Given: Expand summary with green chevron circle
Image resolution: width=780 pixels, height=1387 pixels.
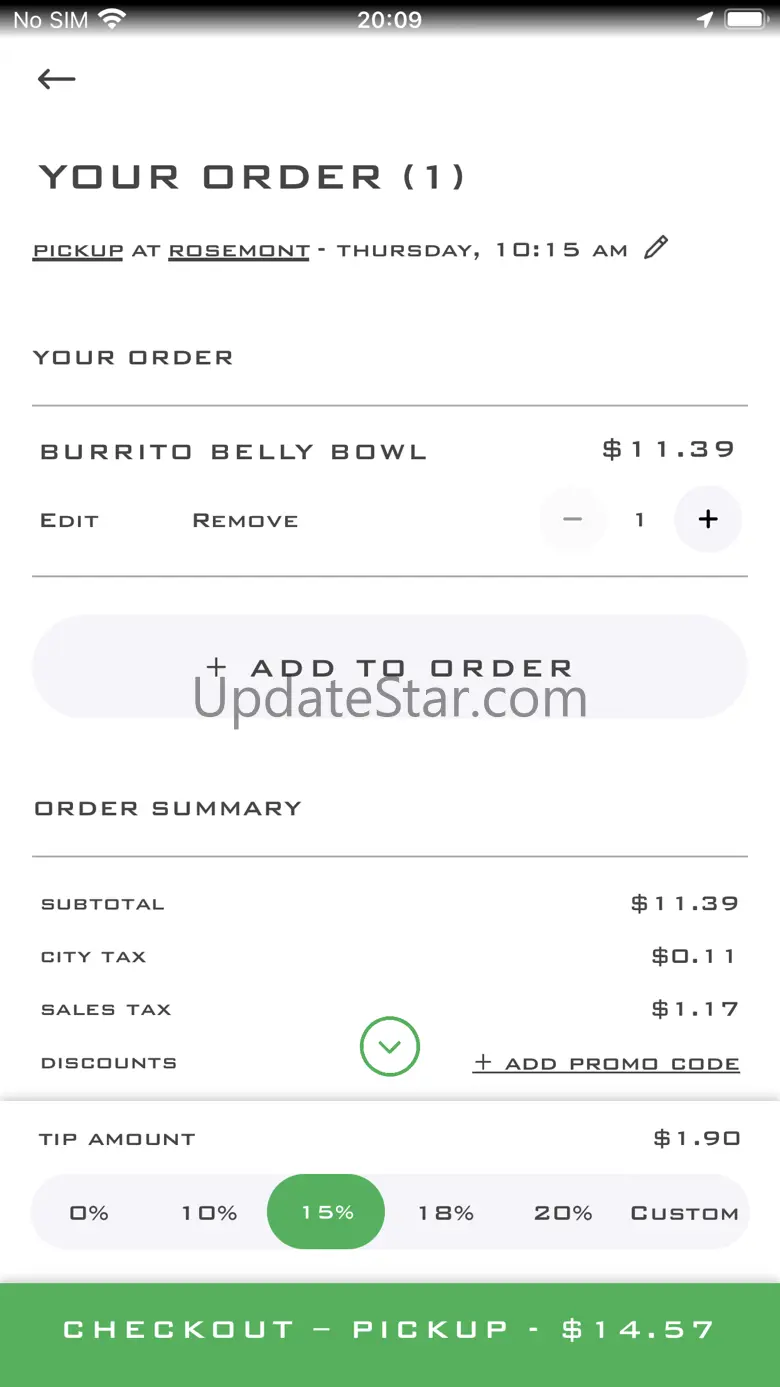Looking at the screenshot, I should [x=390, y=1046].
